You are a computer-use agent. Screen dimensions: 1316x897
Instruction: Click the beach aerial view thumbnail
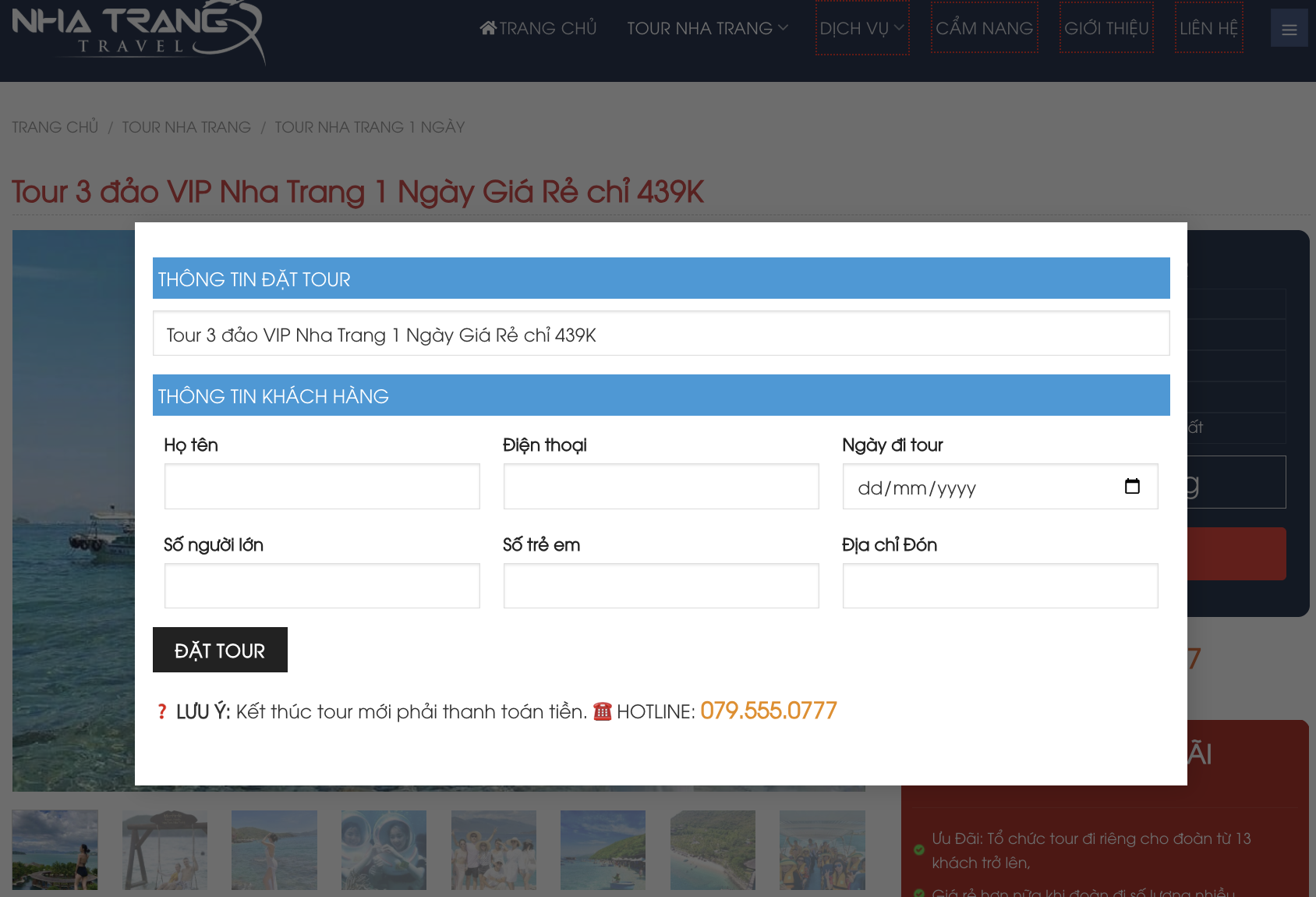pyautogui.click(x=712, y=850)
